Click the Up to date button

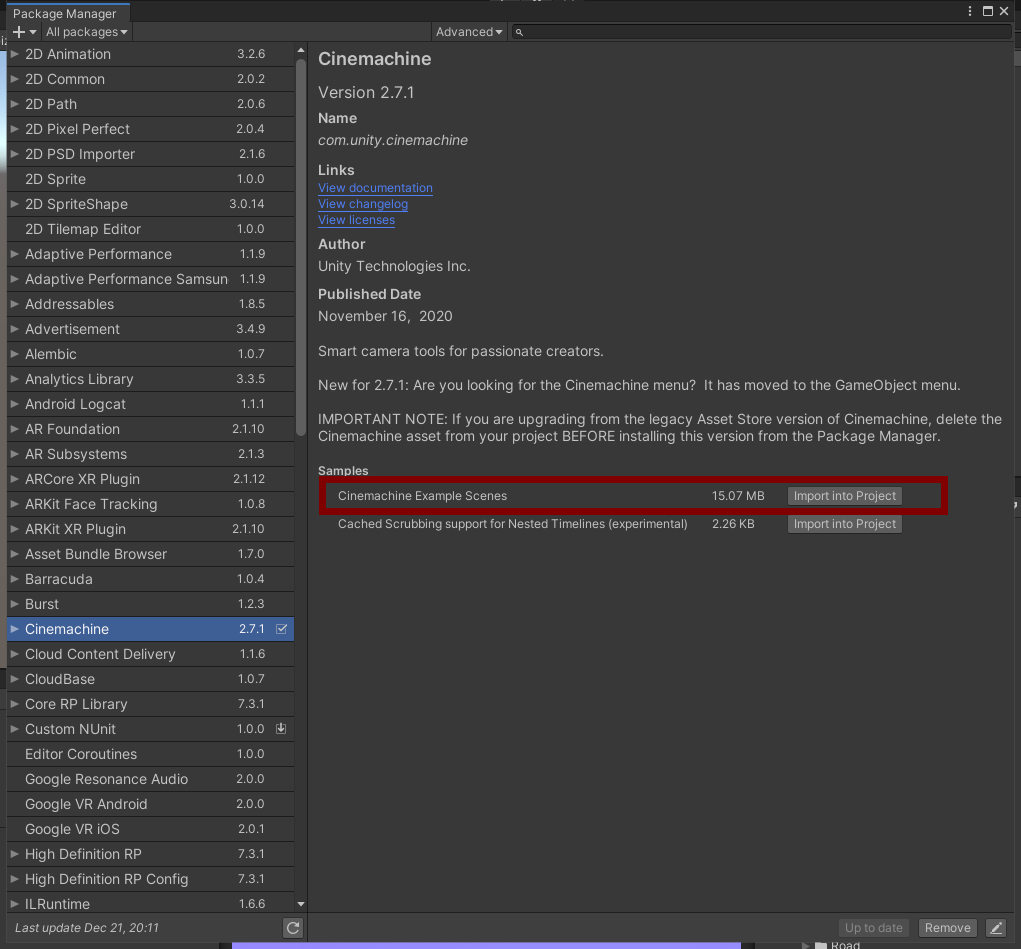pyautogui.click(x=873, y=928)
